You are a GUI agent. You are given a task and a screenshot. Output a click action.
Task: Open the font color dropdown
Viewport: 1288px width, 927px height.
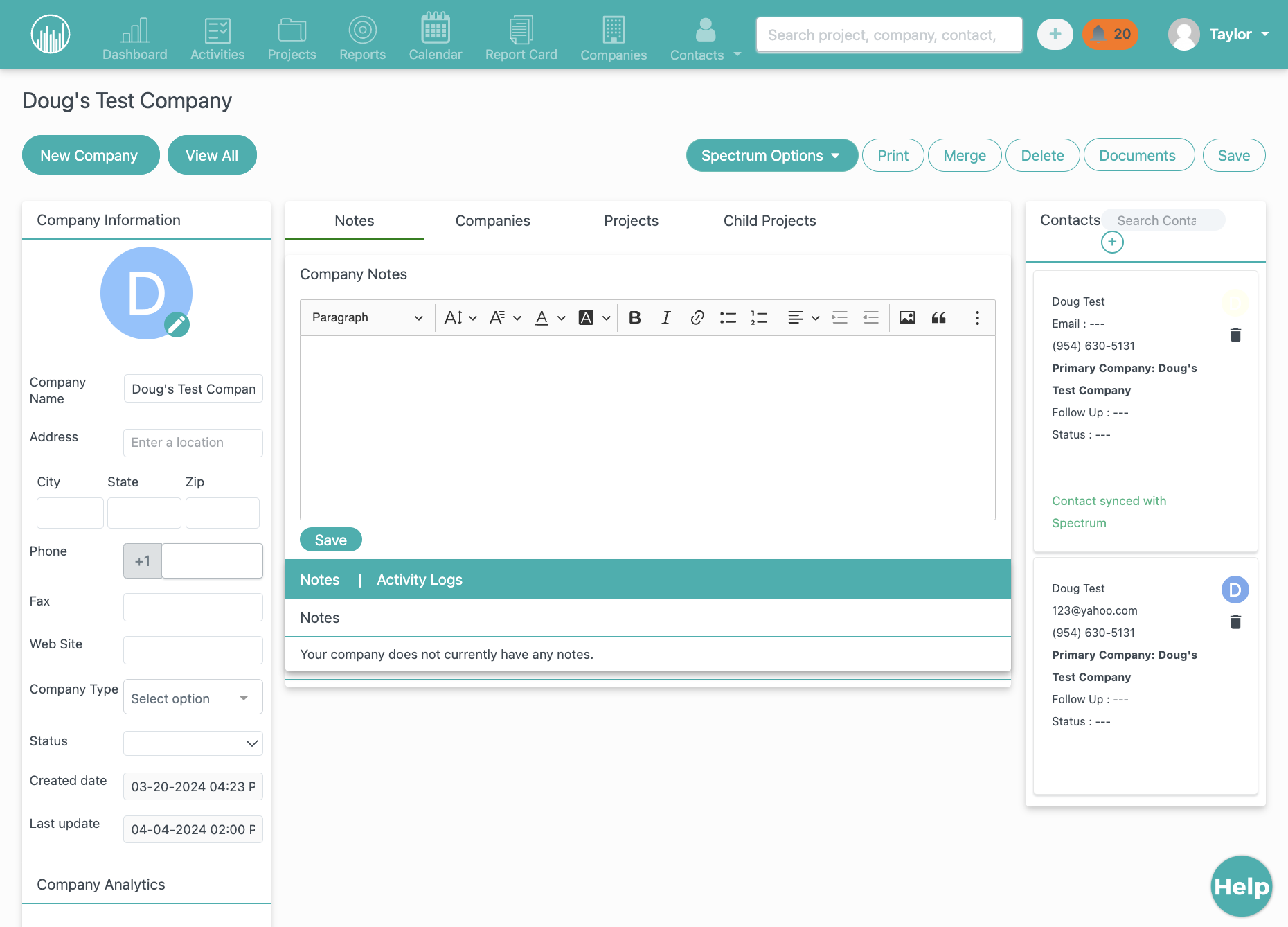pyautogui.click(x=551, y=317)
